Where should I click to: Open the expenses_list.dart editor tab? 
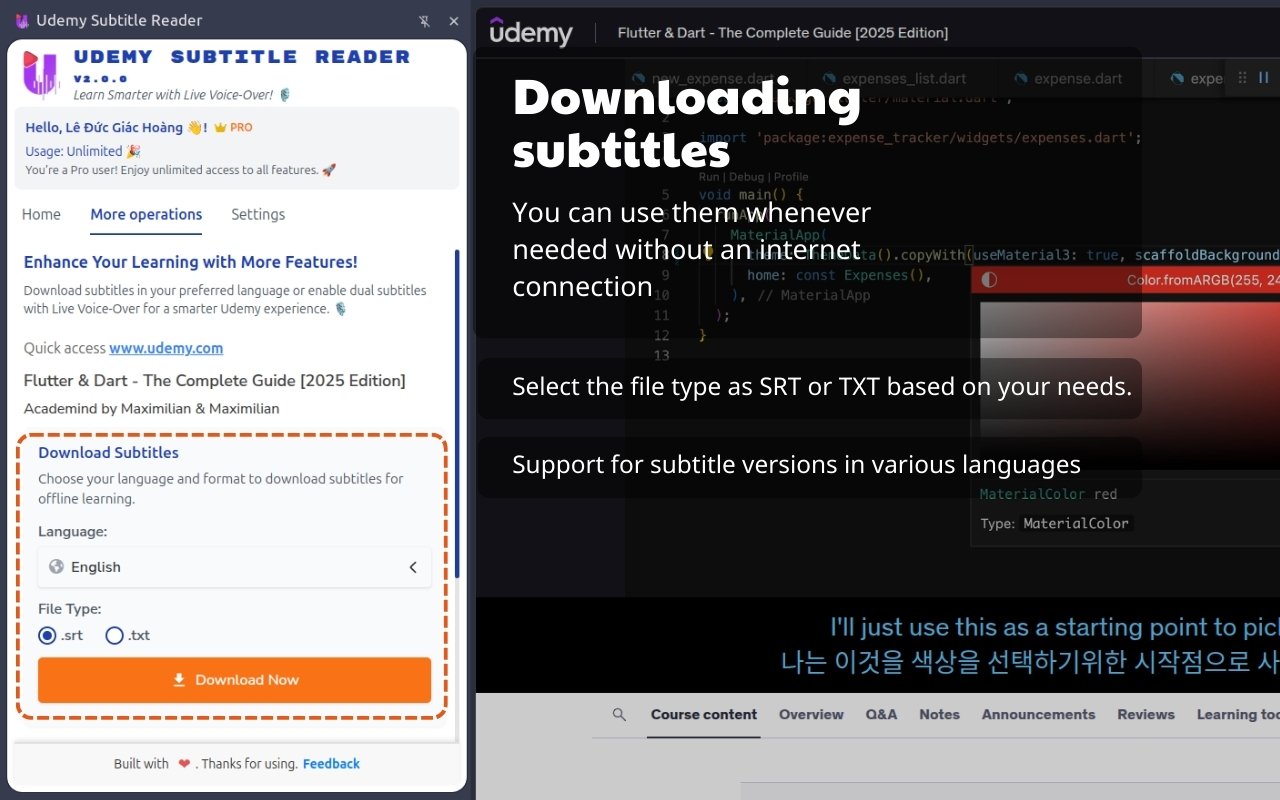coord(904,78)
